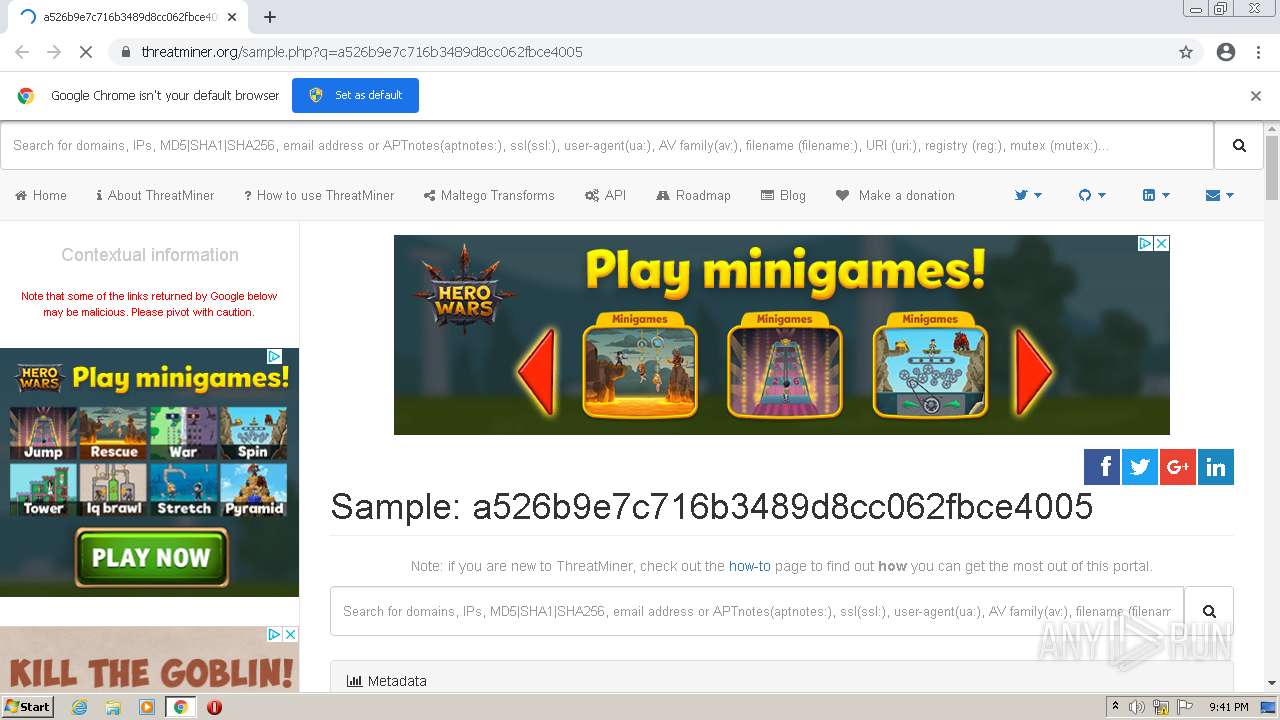Click right red arrow in banner ad
1280x720 pixels.
(x=1034, y=373)
